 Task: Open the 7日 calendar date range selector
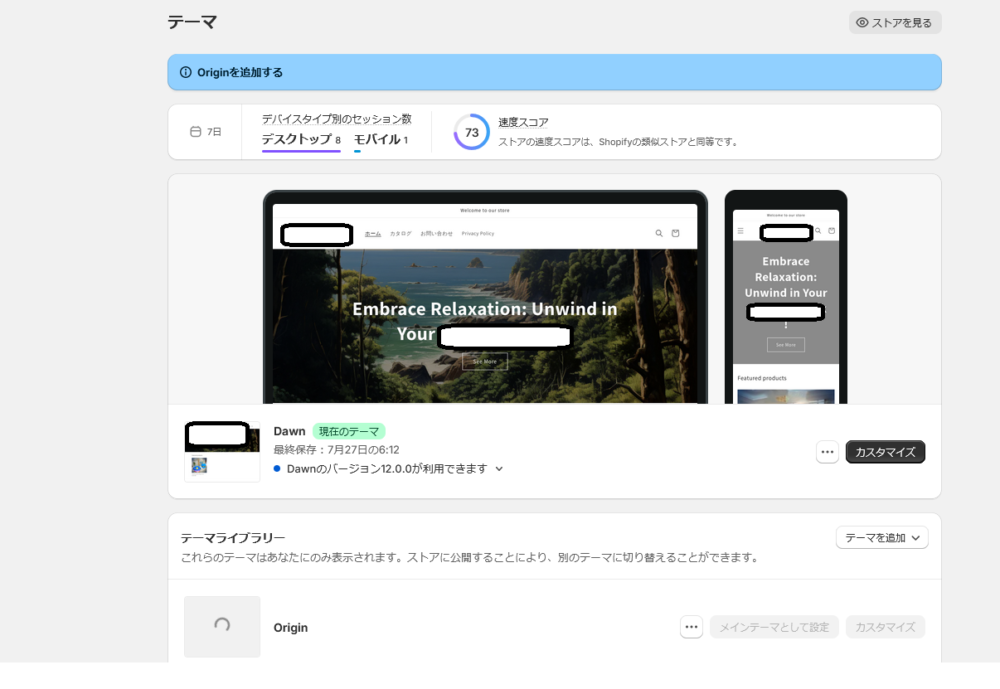[205, 132]
